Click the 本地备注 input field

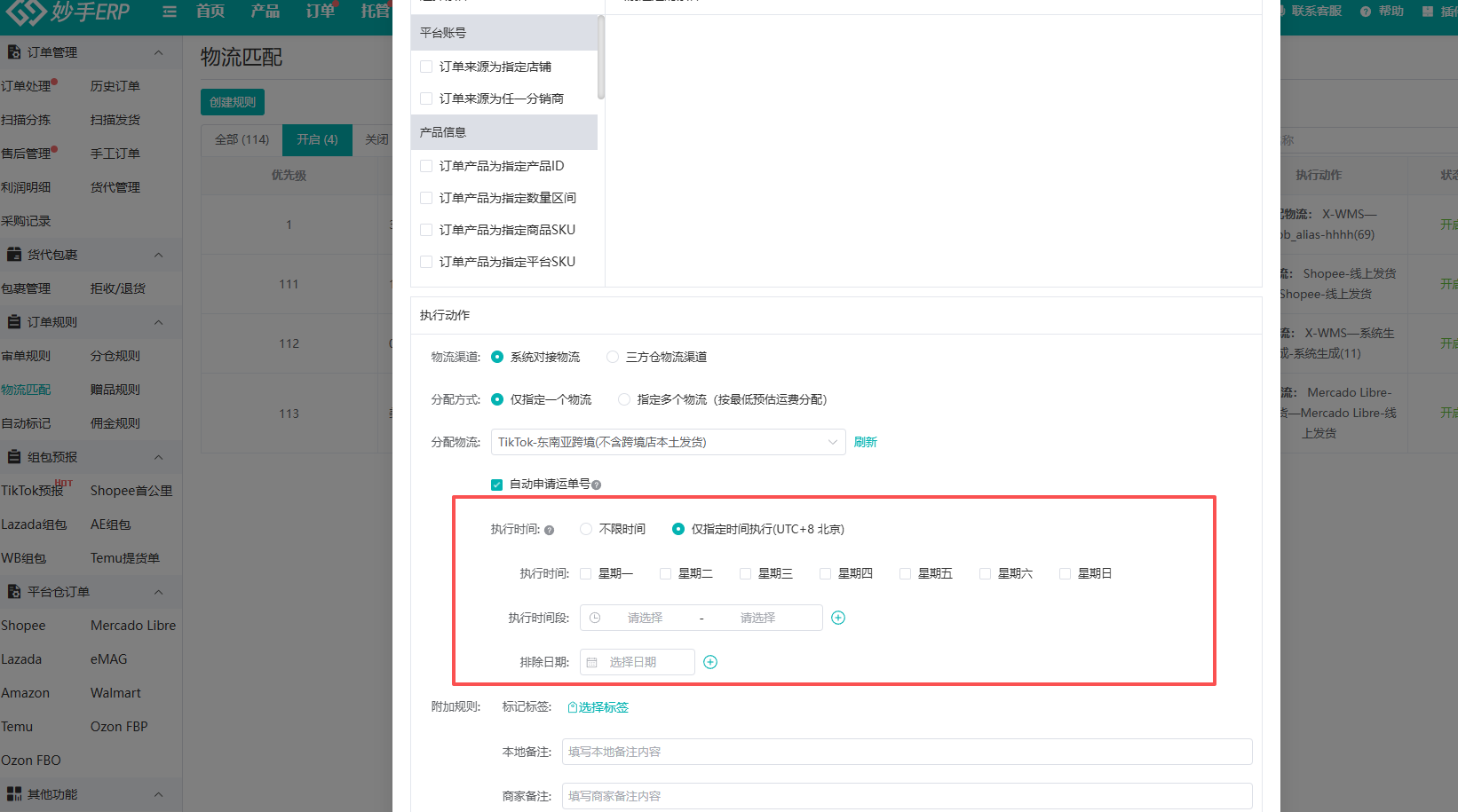(x=907, y=752)
